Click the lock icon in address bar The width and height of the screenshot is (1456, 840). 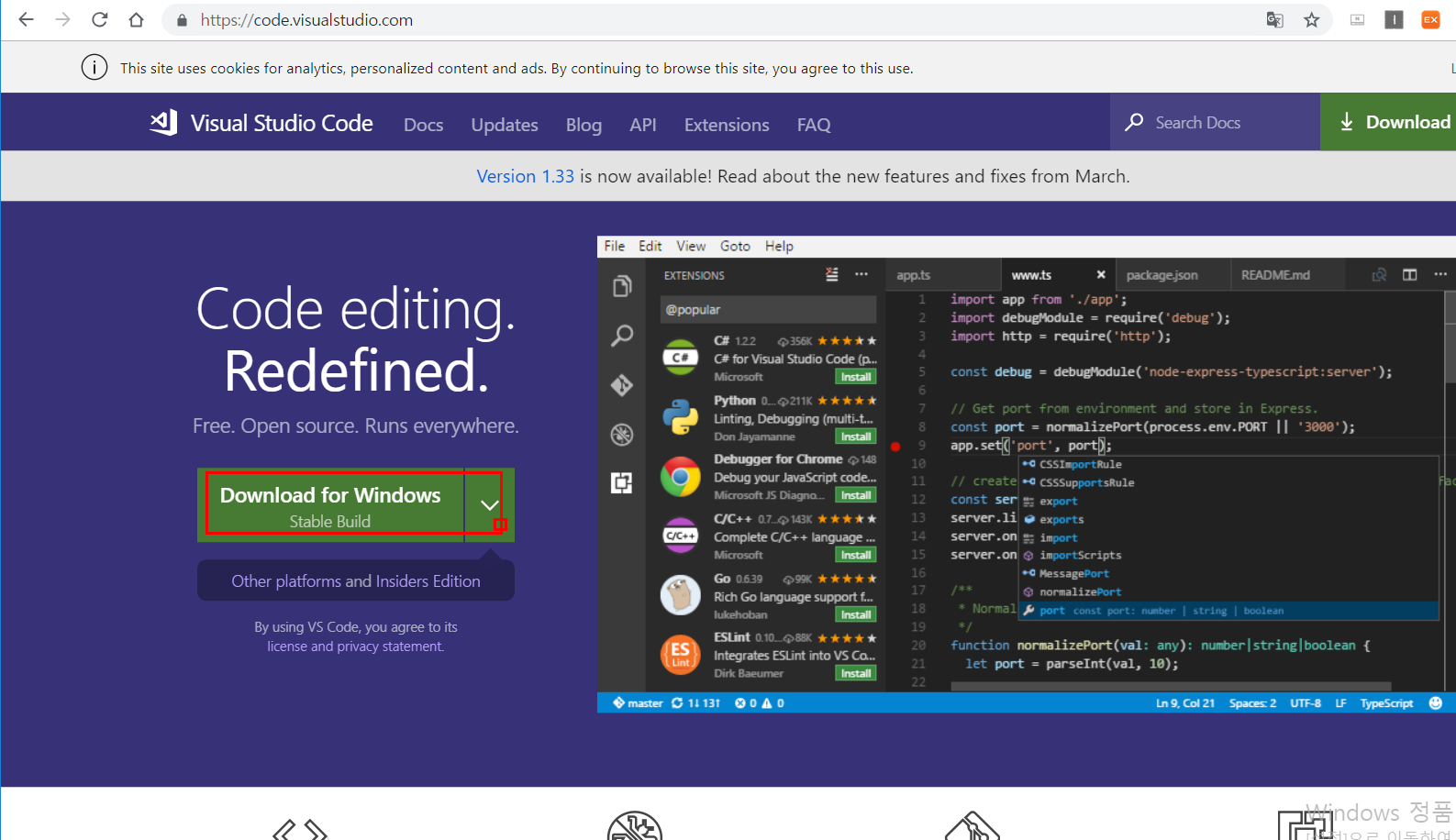(182, 20)
